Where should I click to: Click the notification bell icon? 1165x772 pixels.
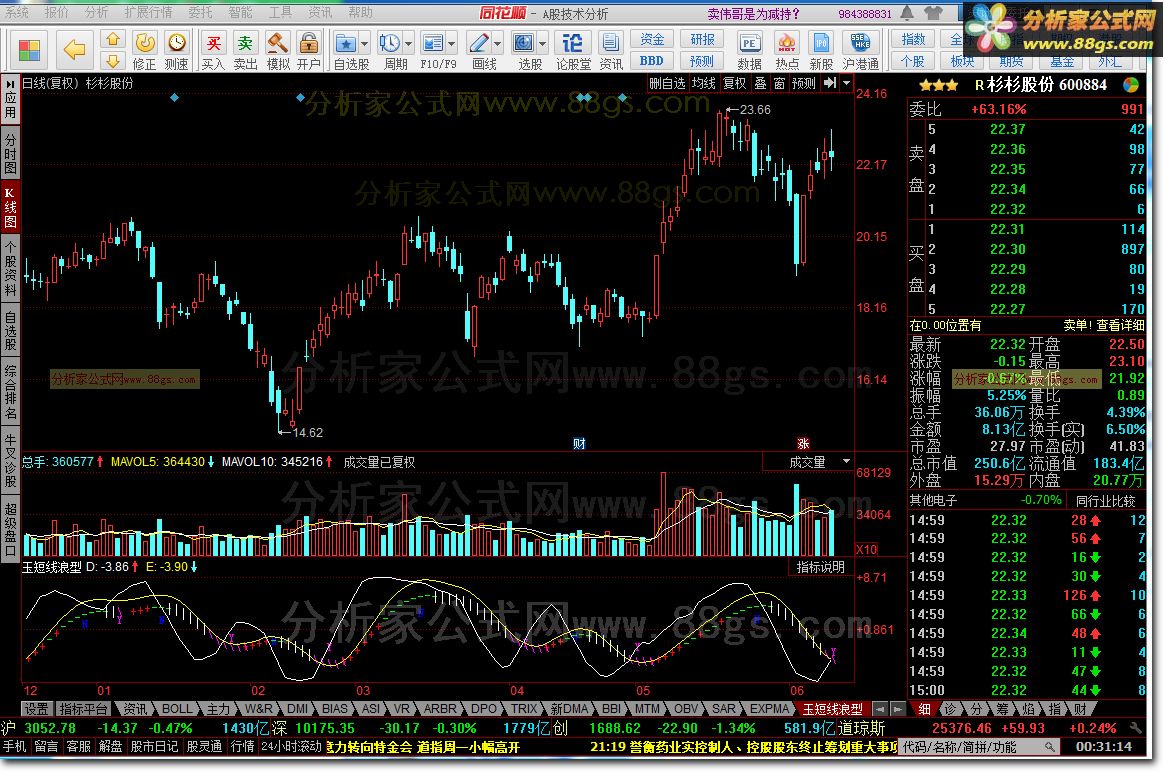pyautogui.click(x=907, y=13)
